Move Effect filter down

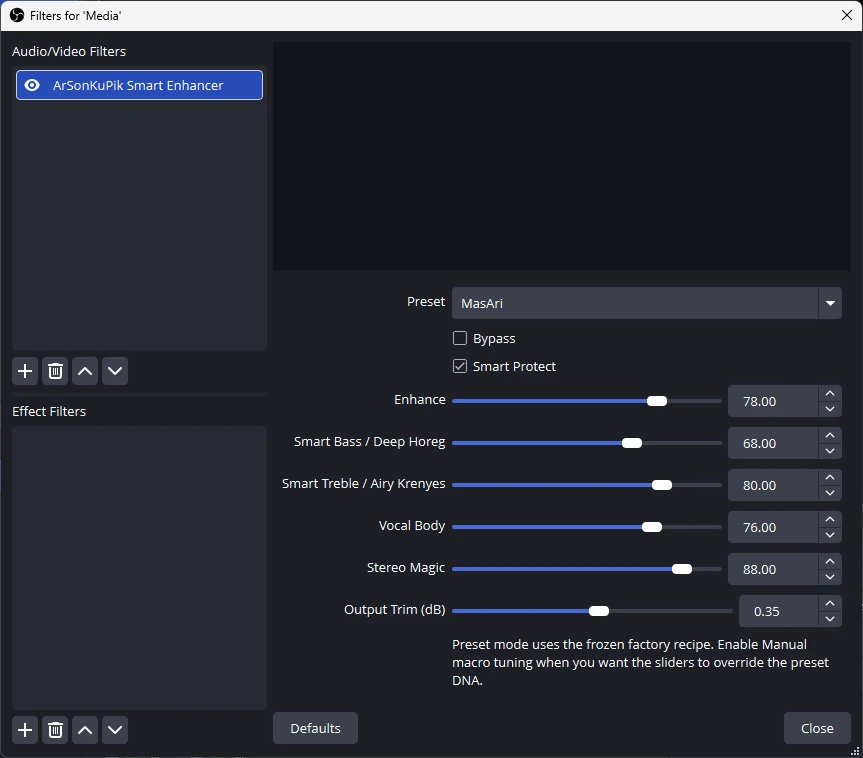click(x=115, y=730)
